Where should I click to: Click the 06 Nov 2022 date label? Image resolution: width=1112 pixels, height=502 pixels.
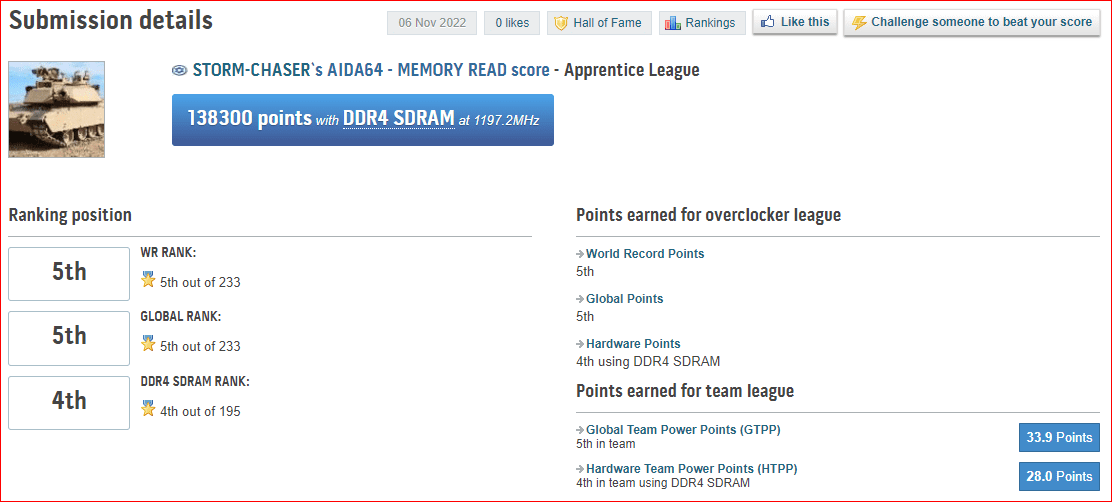(x=432, y=23)
